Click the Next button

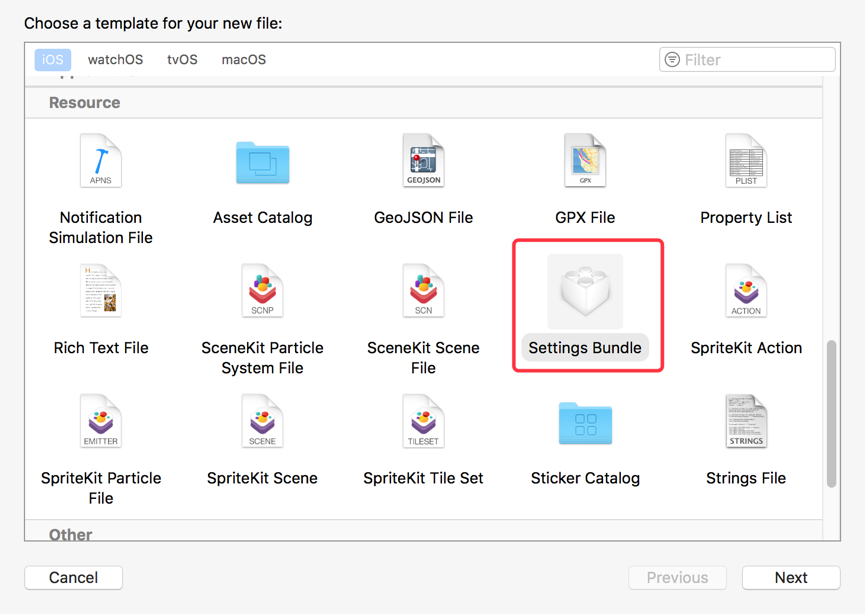point(791,578)
